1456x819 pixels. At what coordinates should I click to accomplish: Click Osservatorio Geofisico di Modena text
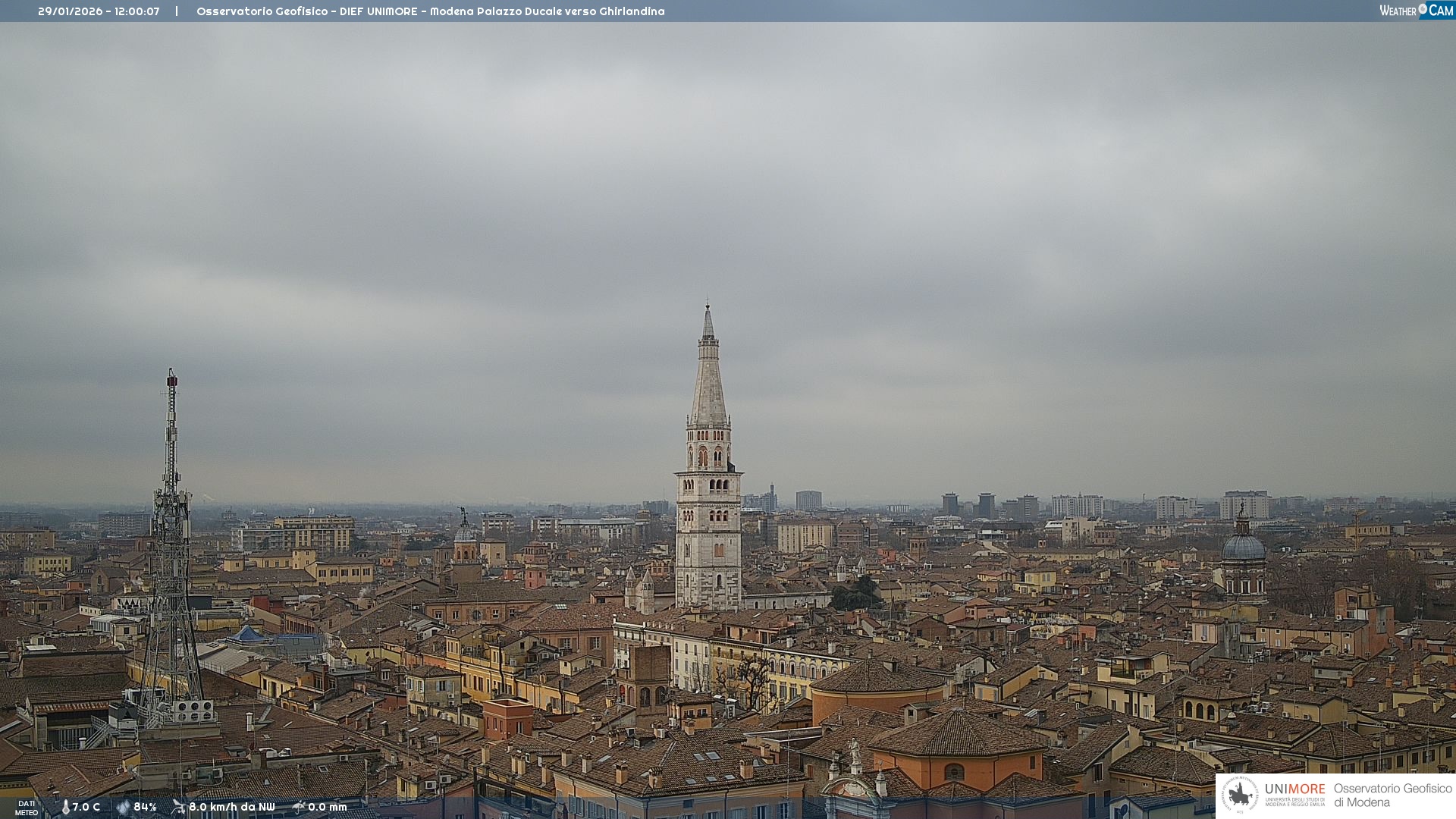pos(1392,795)
